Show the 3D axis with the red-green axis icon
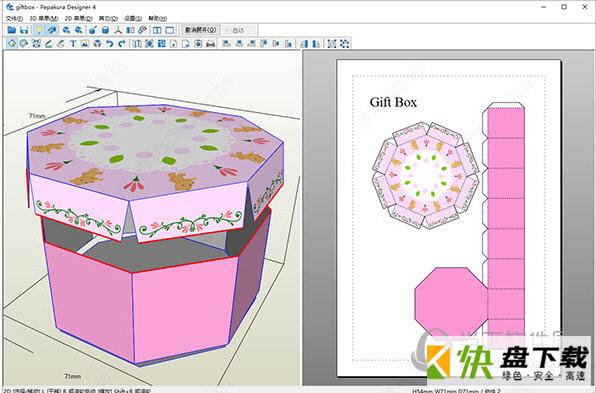The height and width of the screenshot is (393, 596). [x=118, y=30]
